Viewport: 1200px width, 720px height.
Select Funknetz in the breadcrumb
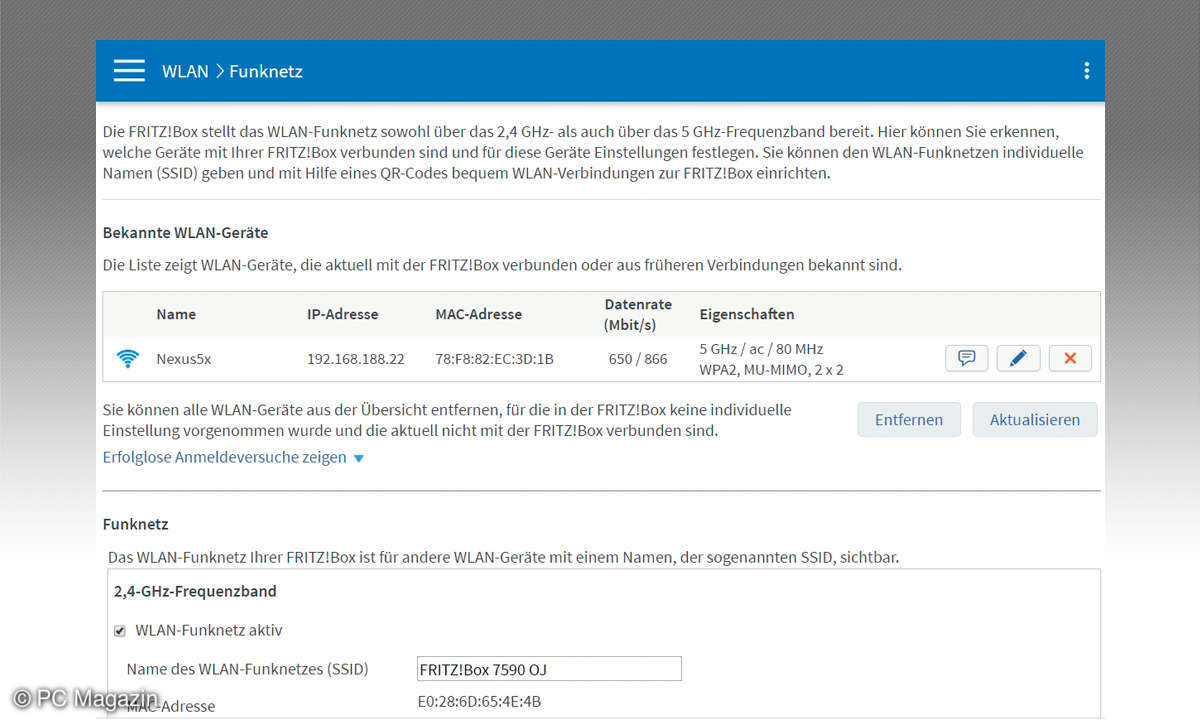tap(266, 71)
